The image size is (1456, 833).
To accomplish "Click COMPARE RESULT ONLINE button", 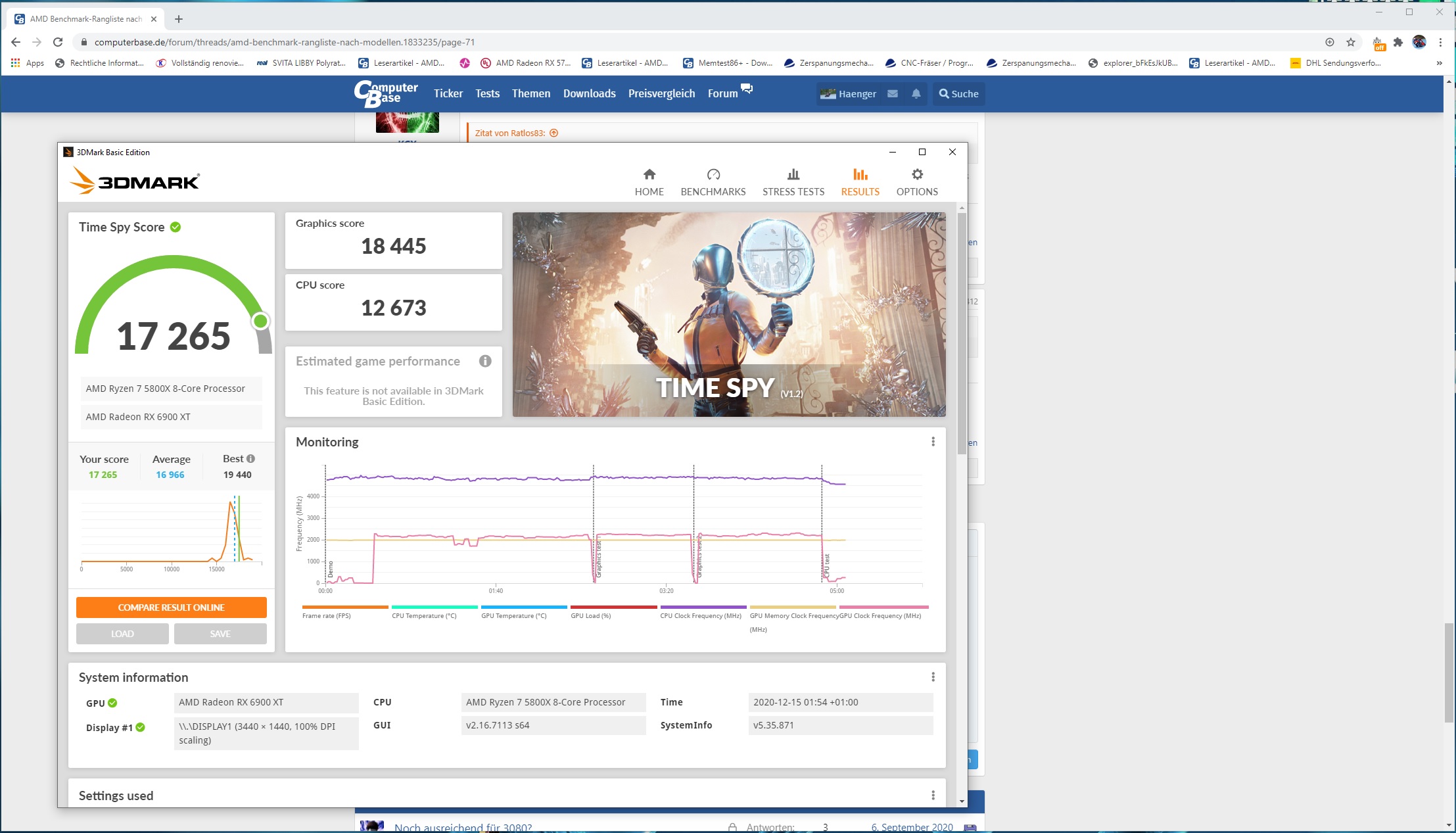I will coord(171,607).
